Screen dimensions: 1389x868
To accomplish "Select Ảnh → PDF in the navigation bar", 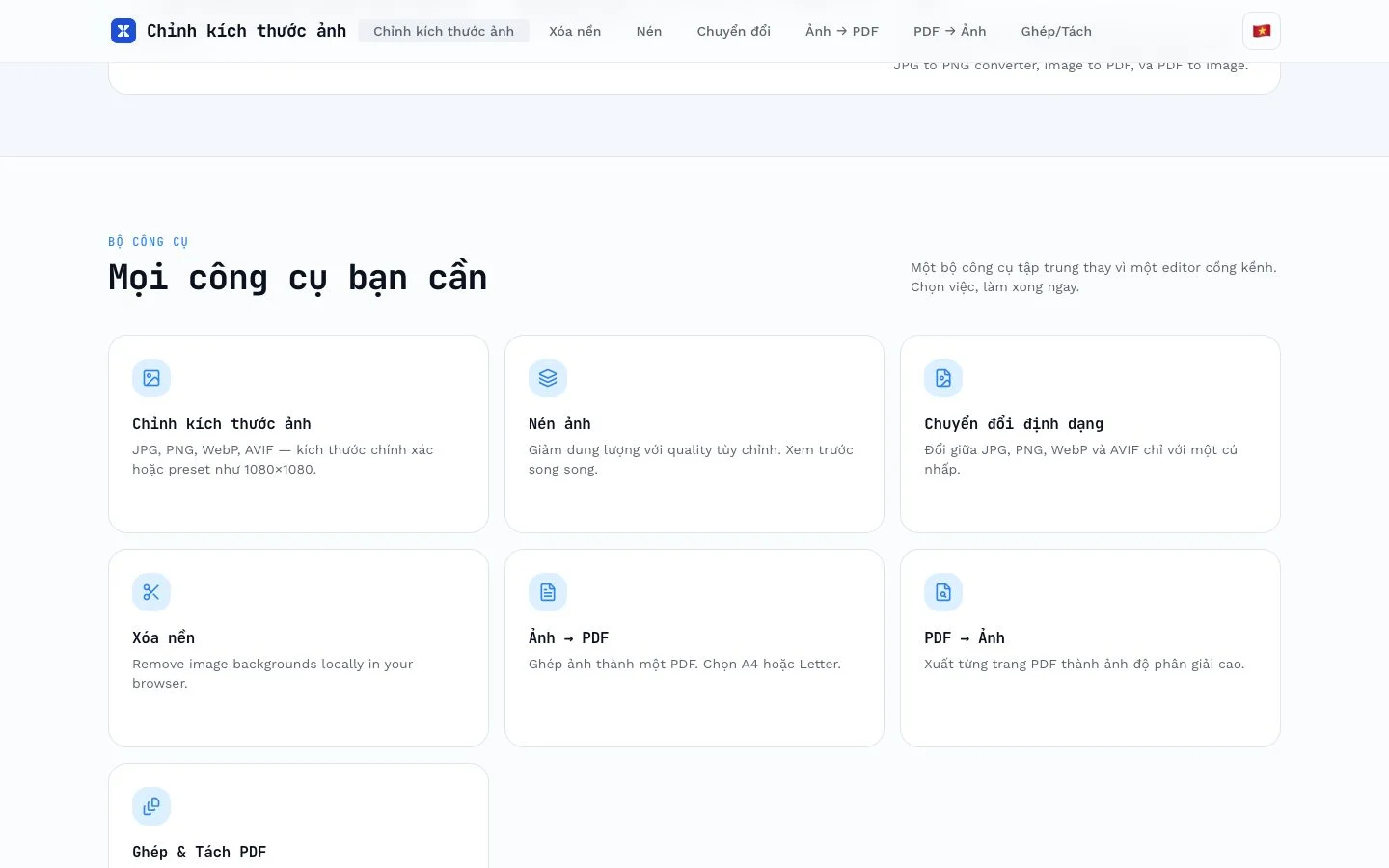I will pos(842,31).
